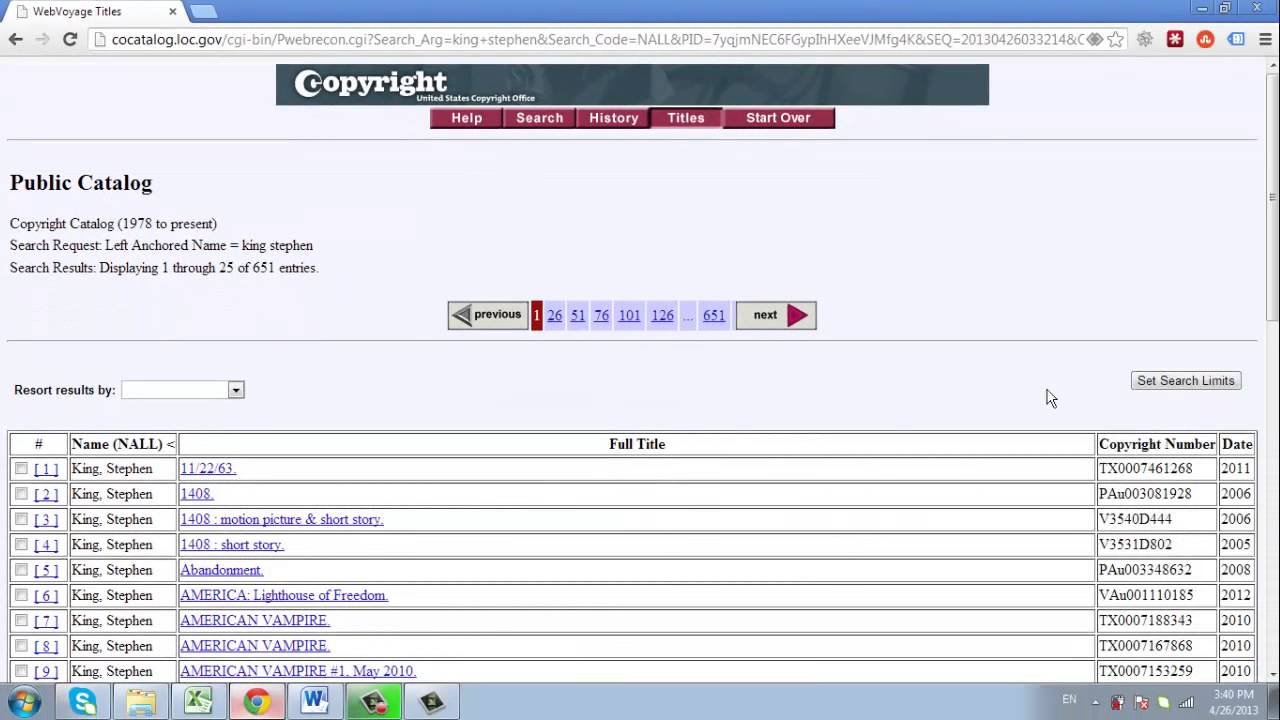The image size is (1280, 720).
Task: Open record number [ 1 ] link
Action: [x=46, y=469]
